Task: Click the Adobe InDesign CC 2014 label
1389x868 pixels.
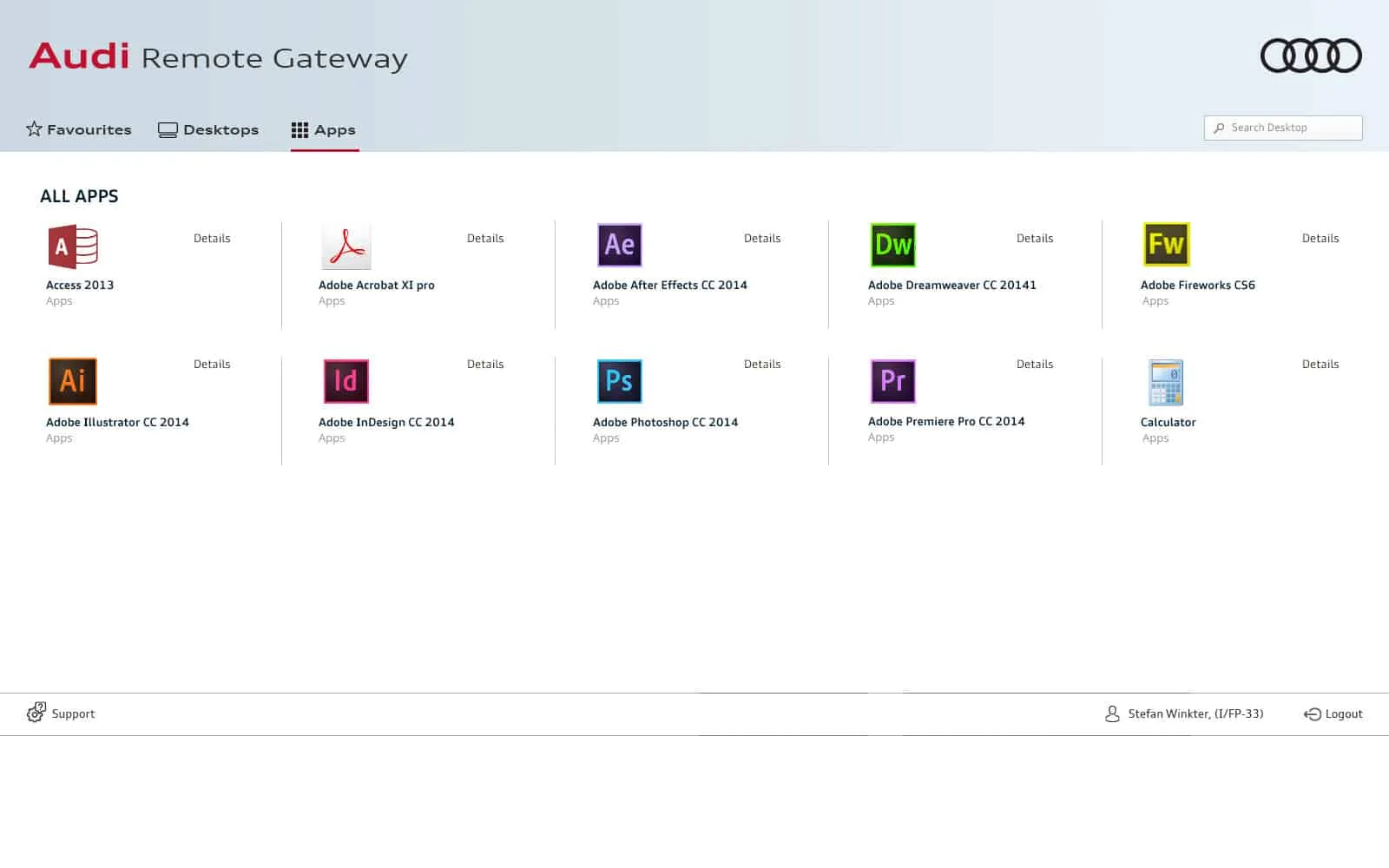Action: [386, 422]
